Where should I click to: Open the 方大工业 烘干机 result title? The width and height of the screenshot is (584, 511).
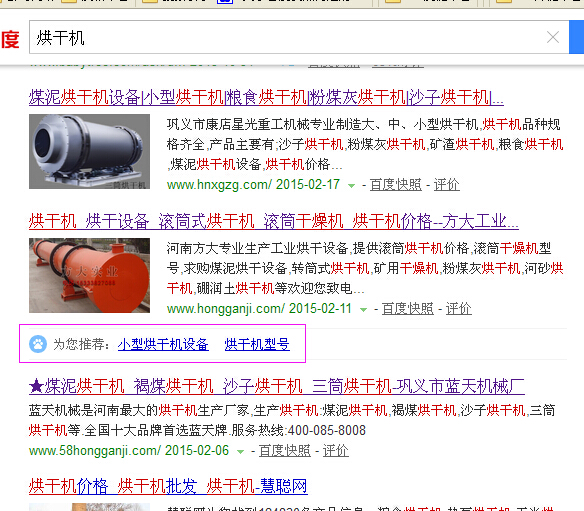(x=274, y=221)
